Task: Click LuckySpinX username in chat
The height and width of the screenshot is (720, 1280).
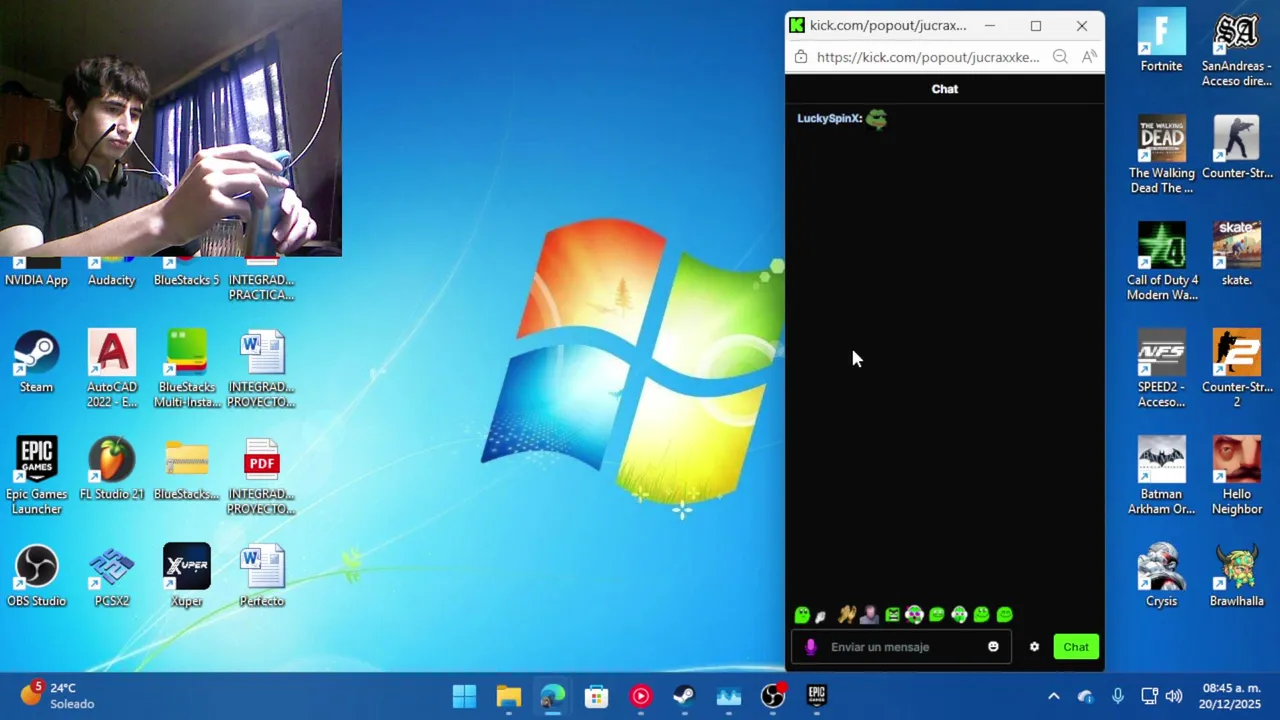Action: tap(829, 119)
